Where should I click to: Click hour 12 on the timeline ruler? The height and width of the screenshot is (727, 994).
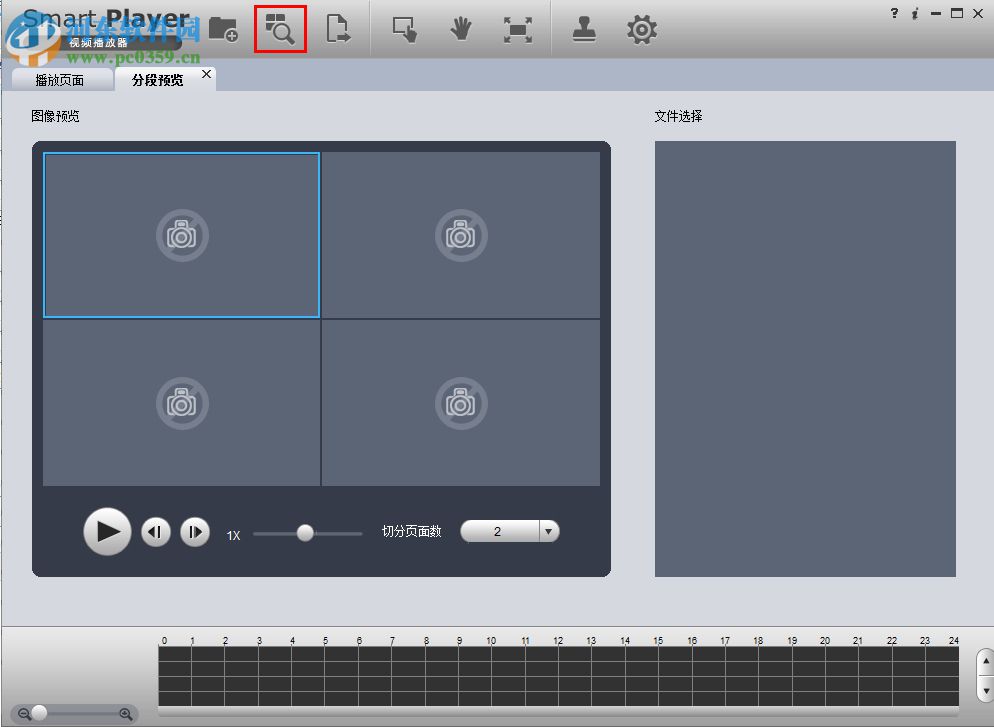tap(558, 641)
